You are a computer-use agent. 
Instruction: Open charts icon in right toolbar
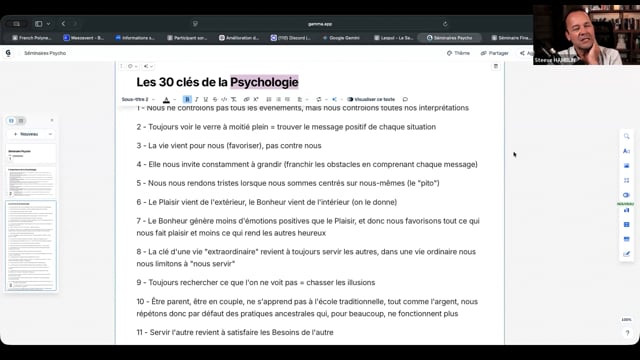627,210
